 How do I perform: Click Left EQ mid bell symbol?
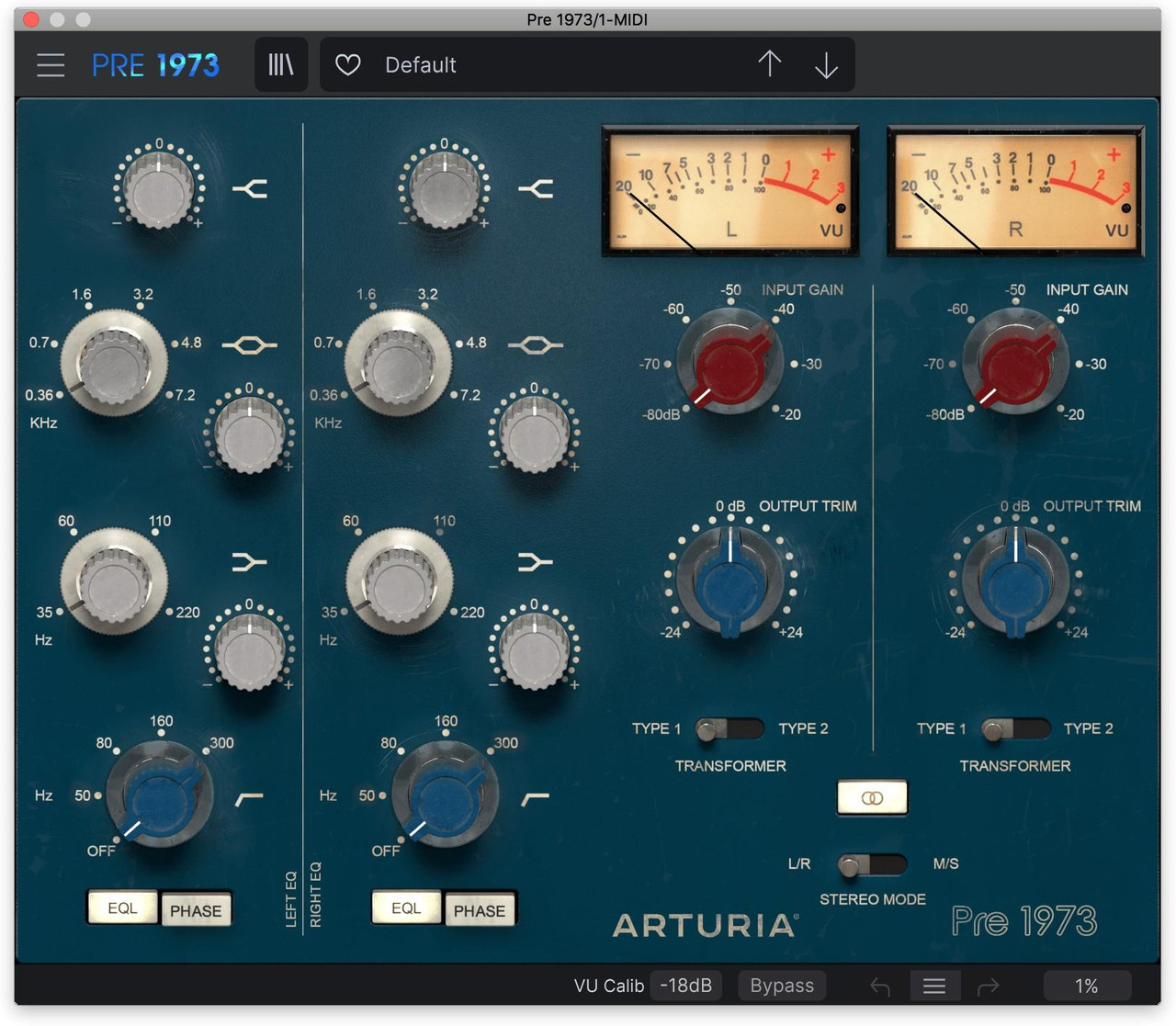[249, 345]
